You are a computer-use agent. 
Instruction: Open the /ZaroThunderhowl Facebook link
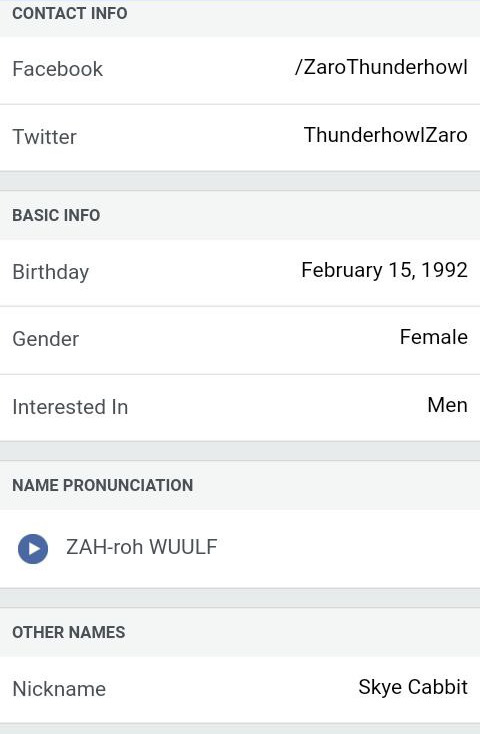[381, 67]
